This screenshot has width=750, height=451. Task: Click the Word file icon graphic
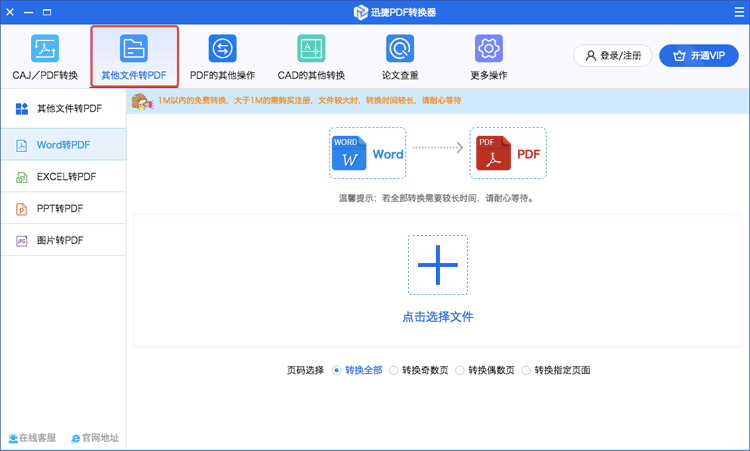pyautogui.click(x=349, y=153)
